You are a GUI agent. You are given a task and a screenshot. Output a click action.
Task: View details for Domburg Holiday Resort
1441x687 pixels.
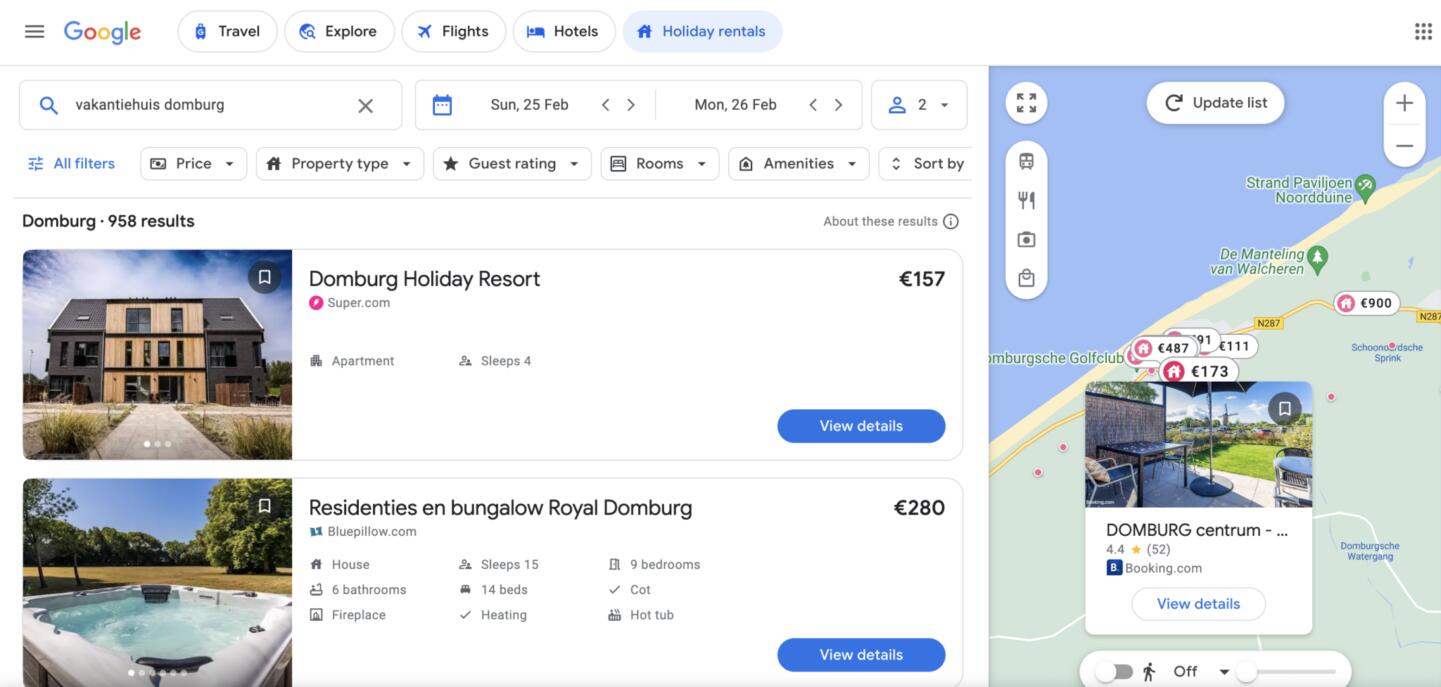[x=860, y=426]
